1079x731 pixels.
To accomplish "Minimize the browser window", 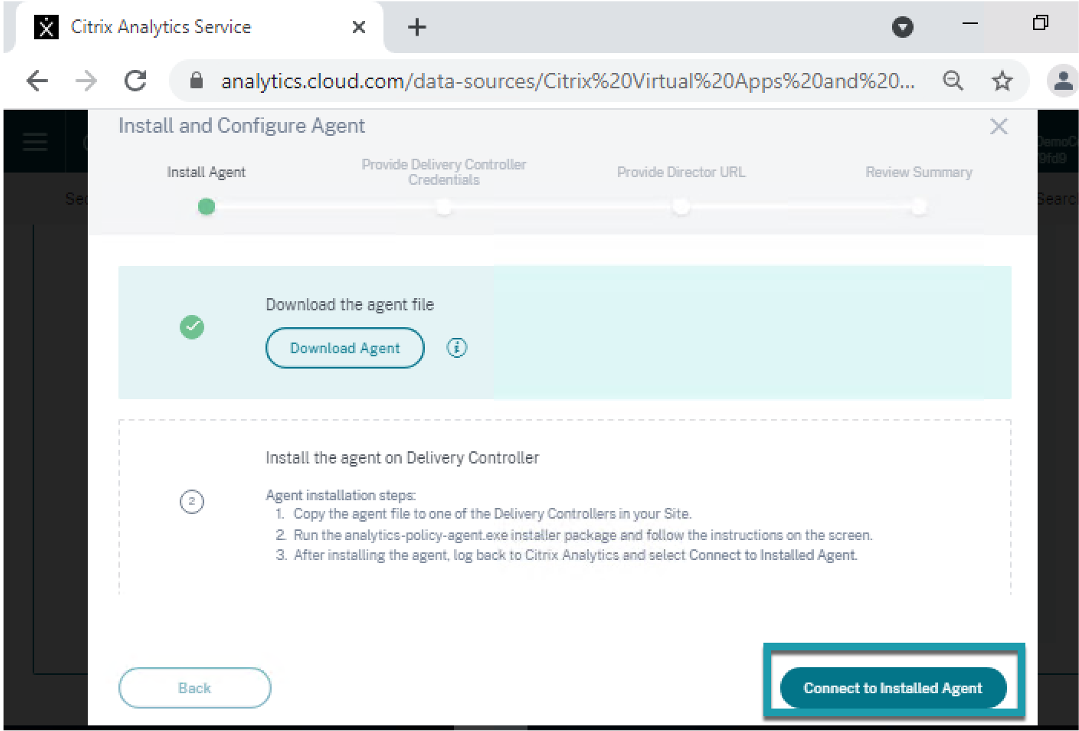I will 970,24.
